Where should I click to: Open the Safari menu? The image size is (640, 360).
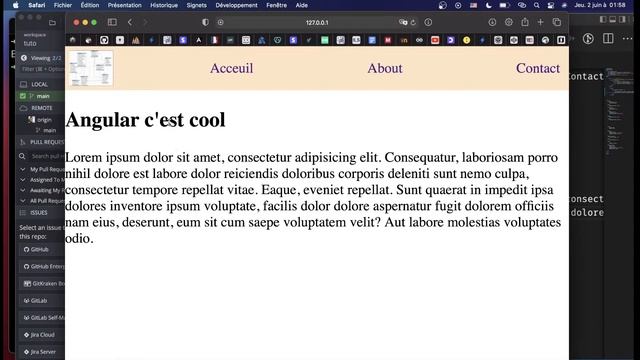[37, 5]
